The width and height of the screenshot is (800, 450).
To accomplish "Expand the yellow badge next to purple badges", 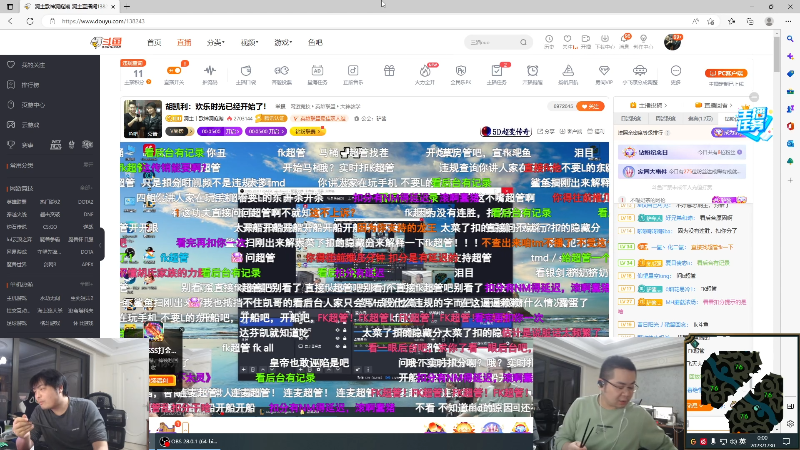I will (308, 131).
